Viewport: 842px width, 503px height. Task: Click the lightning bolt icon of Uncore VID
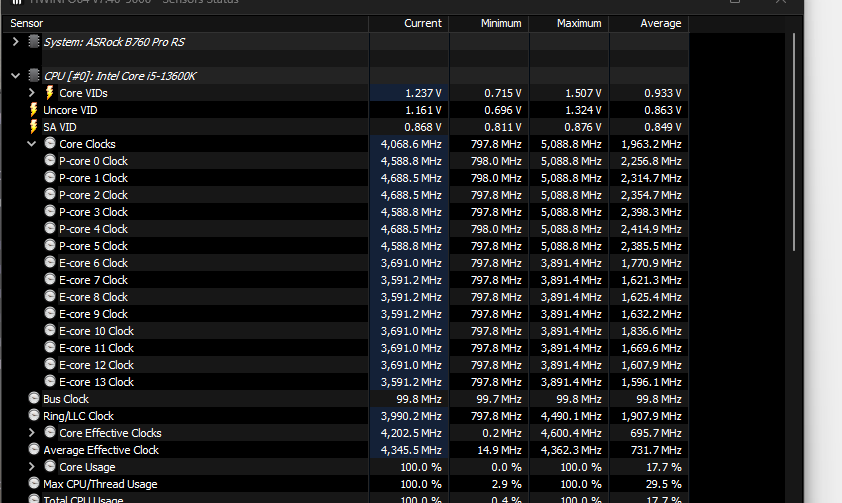[33, 110]
